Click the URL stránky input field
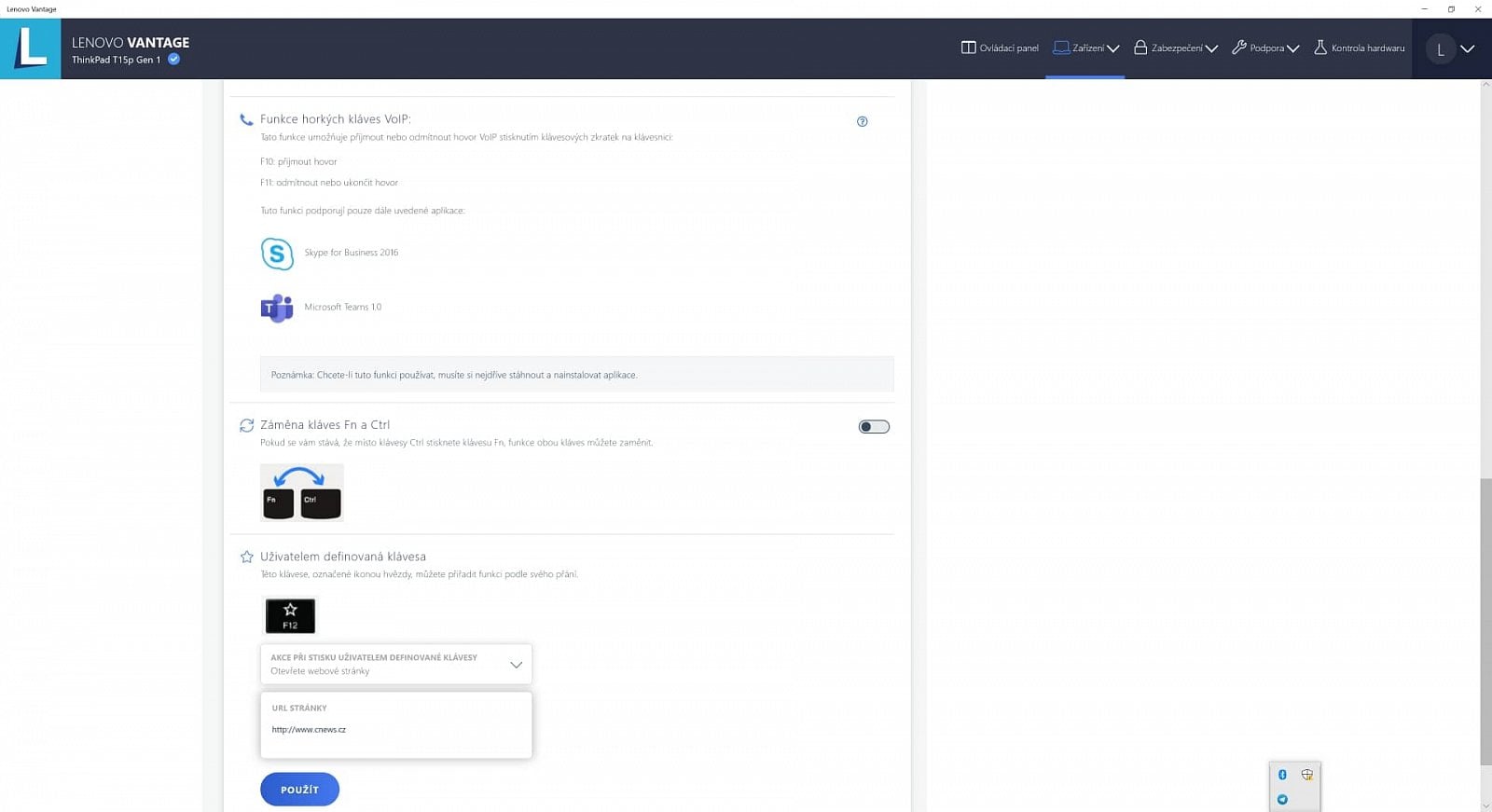Image resolution: width=1492 pixels, height=812 pixels. 396,730
